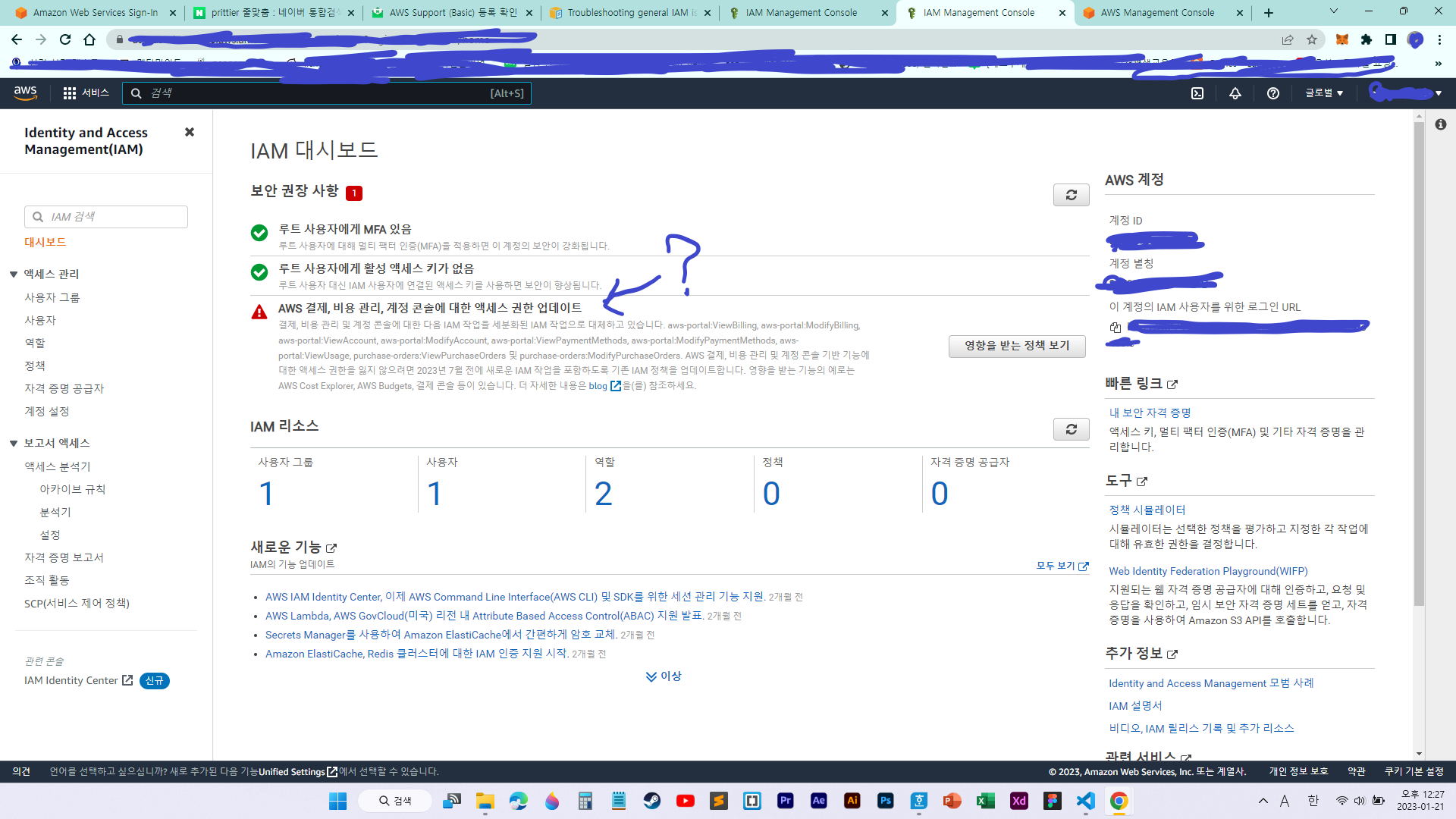Open the browser extensions puzzle icon
The width and height of the screenshot is (1456, 819).
[x=1367, y=39]
